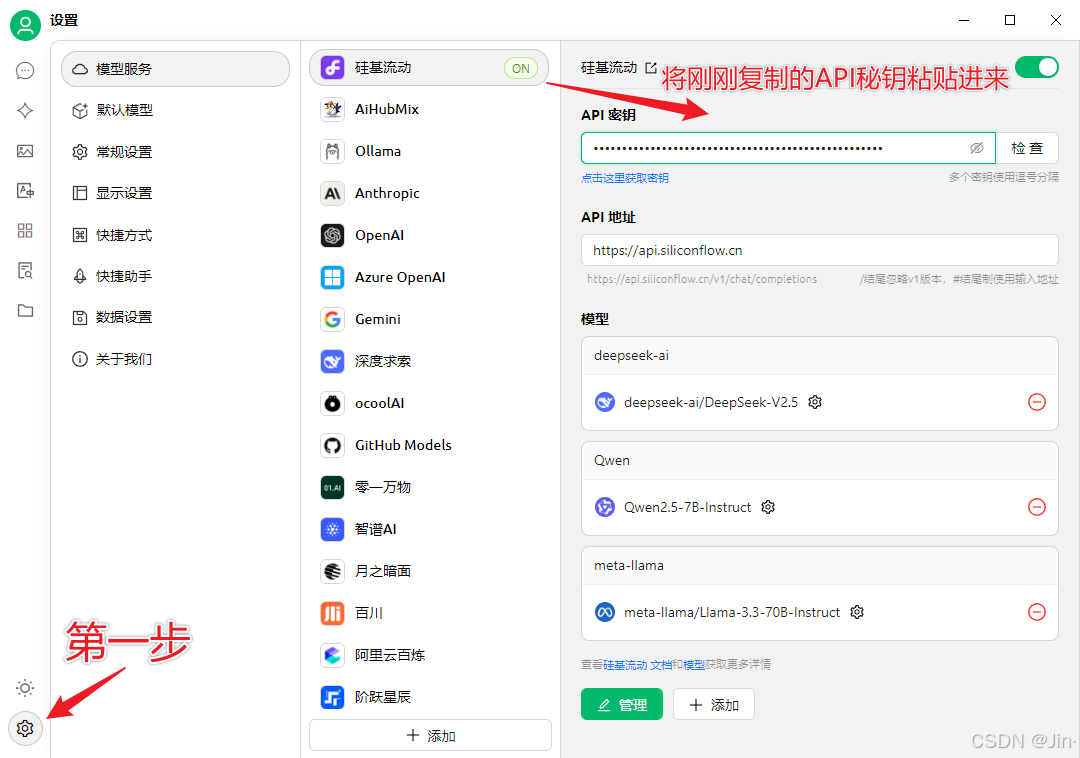Open the mini apps grid icon
Viewport: 1080px width, 758px height.
[25, 231]
